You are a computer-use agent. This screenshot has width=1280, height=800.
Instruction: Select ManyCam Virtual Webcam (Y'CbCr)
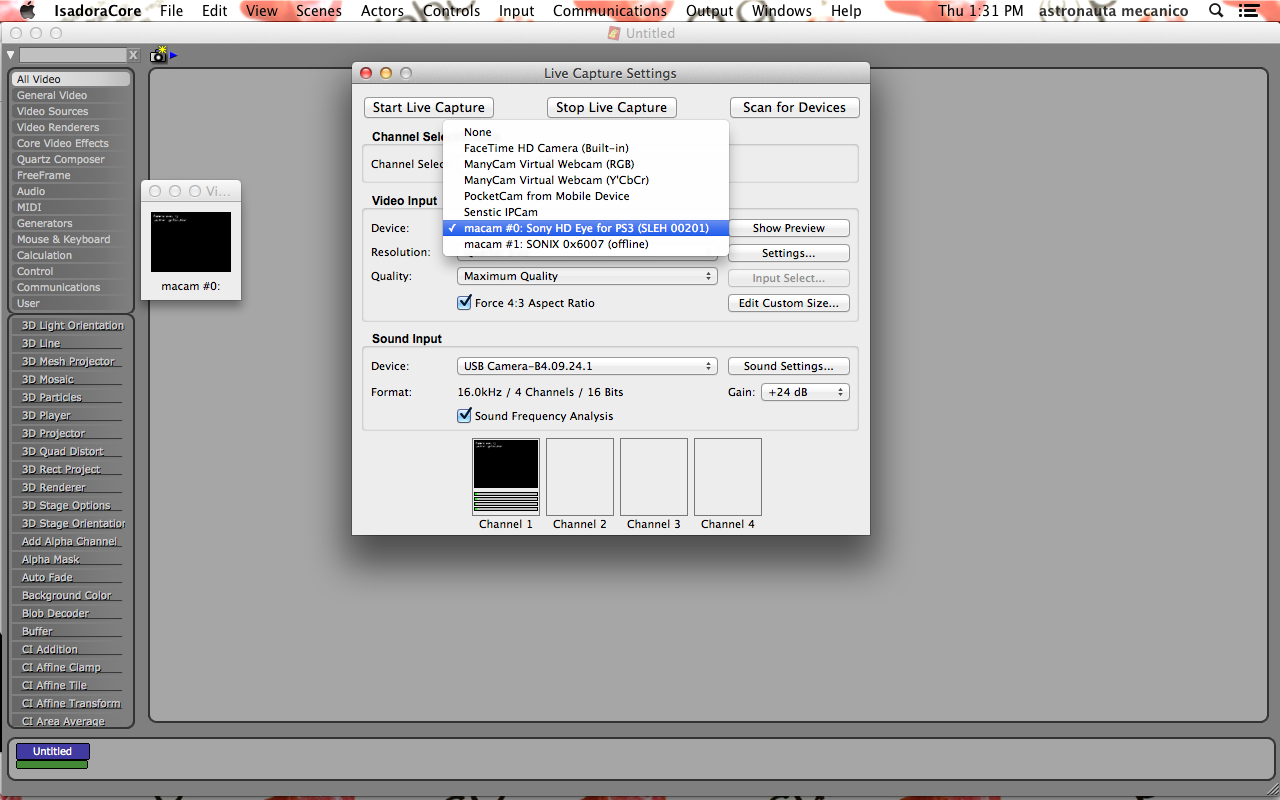(586, 180)
